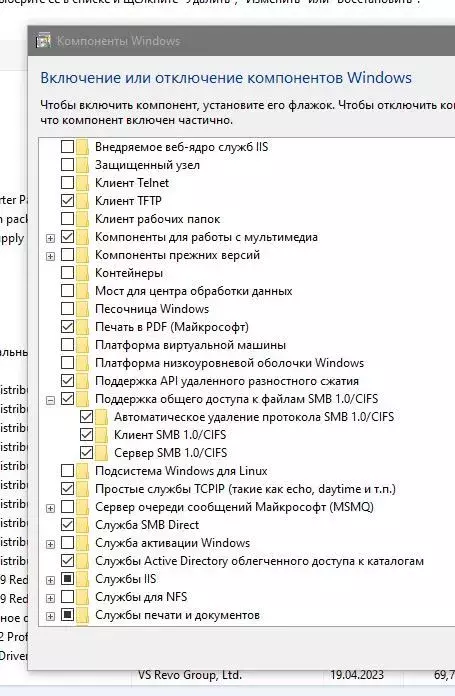Uncheck the Клиент TFTP checkbox
The width and height of the screenshot is (455, 696).
[67, 201]
